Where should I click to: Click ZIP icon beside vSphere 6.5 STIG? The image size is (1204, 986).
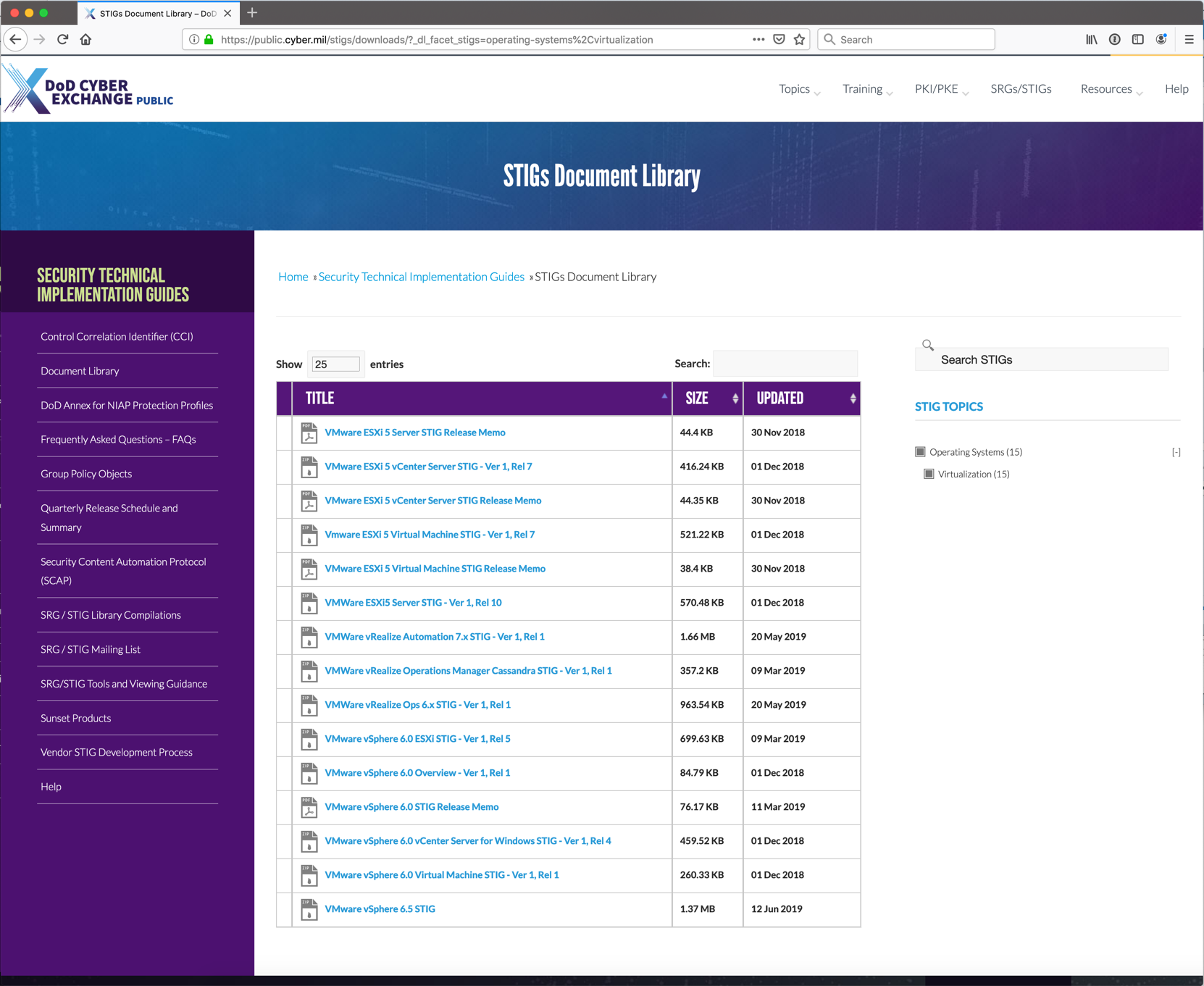(309, 909)
